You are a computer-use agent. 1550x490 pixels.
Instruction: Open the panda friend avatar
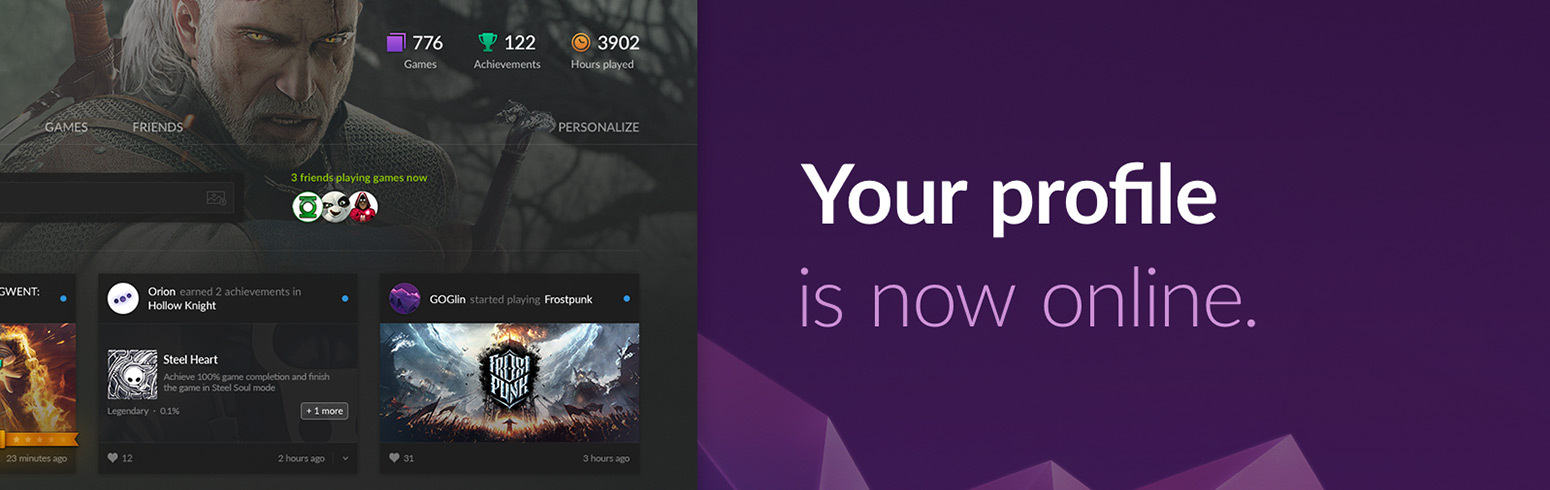click(335, 206)
